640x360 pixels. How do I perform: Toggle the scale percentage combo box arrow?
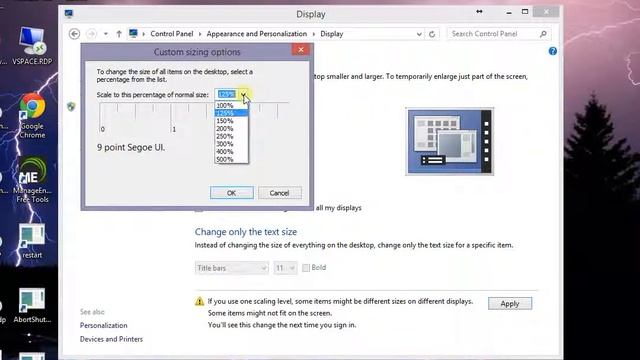[243, 94]
